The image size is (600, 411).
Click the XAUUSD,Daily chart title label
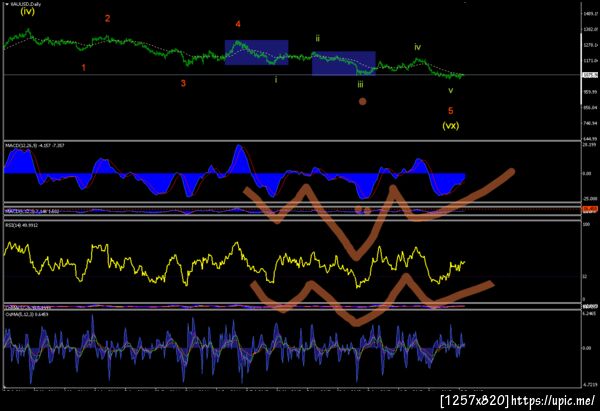click(x=26, y=4)
